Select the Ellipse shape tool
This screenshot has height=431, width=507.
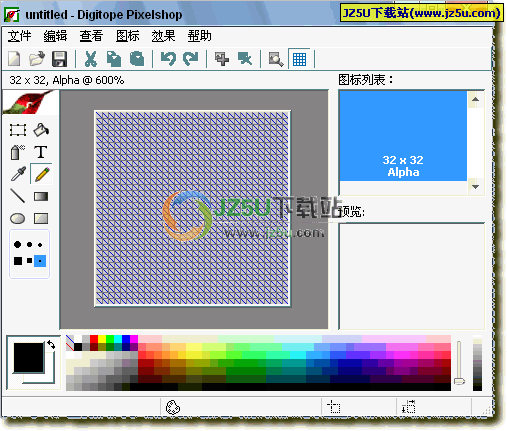(x=18, y=218)
